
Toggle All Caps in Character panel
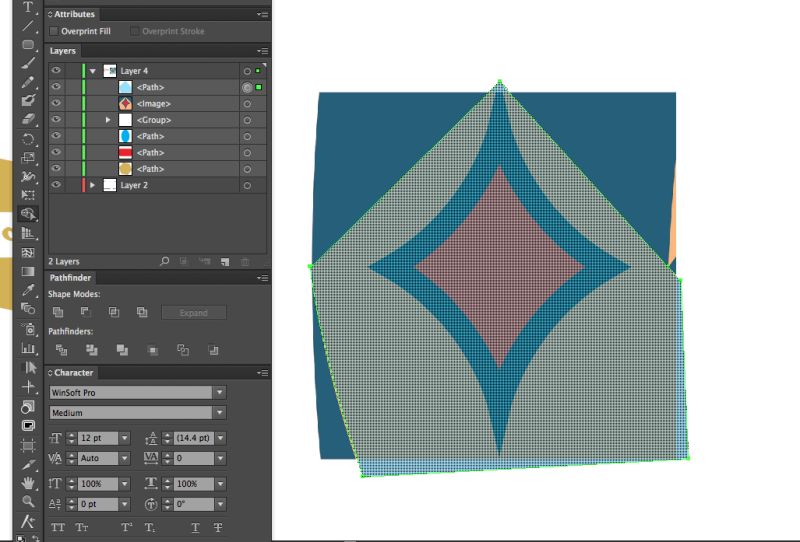tap(58, 527)
